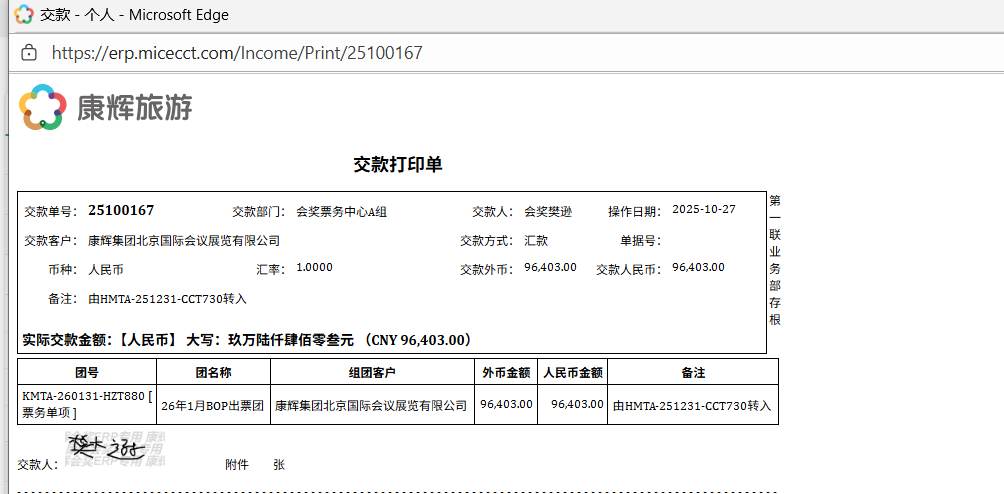Click the department value 会奖票务中心A组
Image resolution: width=1004 pixels, height=494 pixels.
[341, 211]
